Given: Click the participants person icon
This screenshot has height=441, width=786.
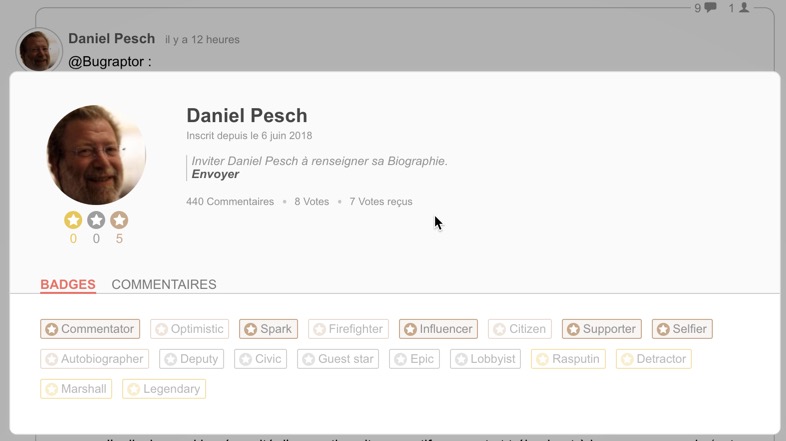Looking at the screenshot, I should 744,7.
